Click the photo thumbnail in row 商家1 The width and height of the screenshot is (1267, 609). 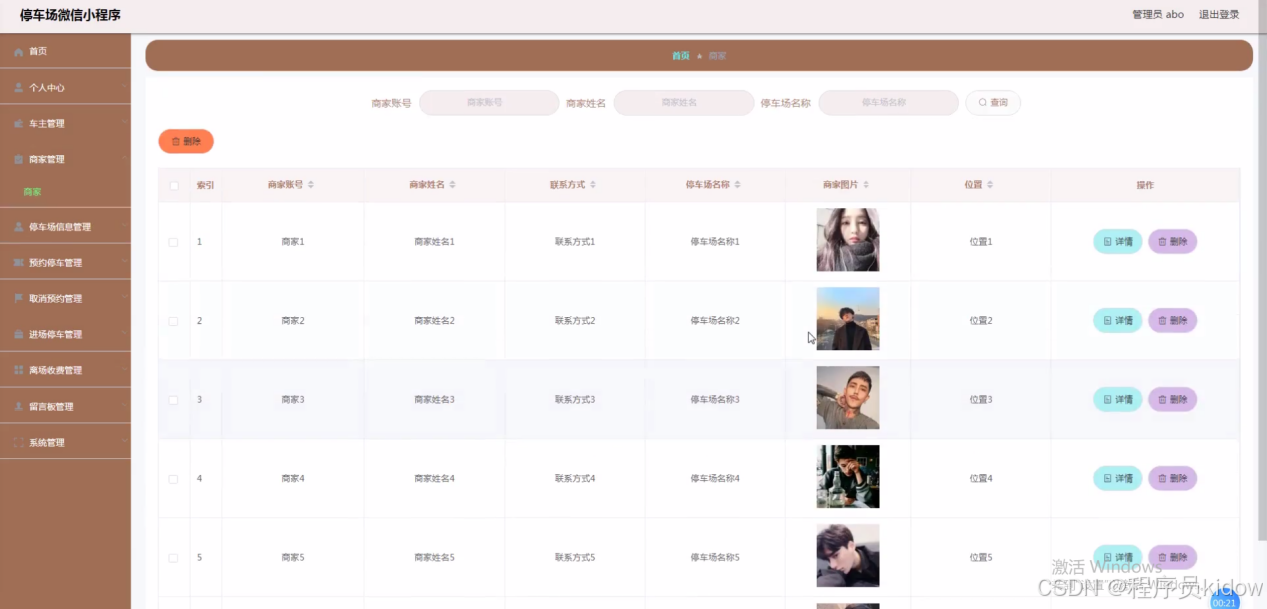(848, 240)
